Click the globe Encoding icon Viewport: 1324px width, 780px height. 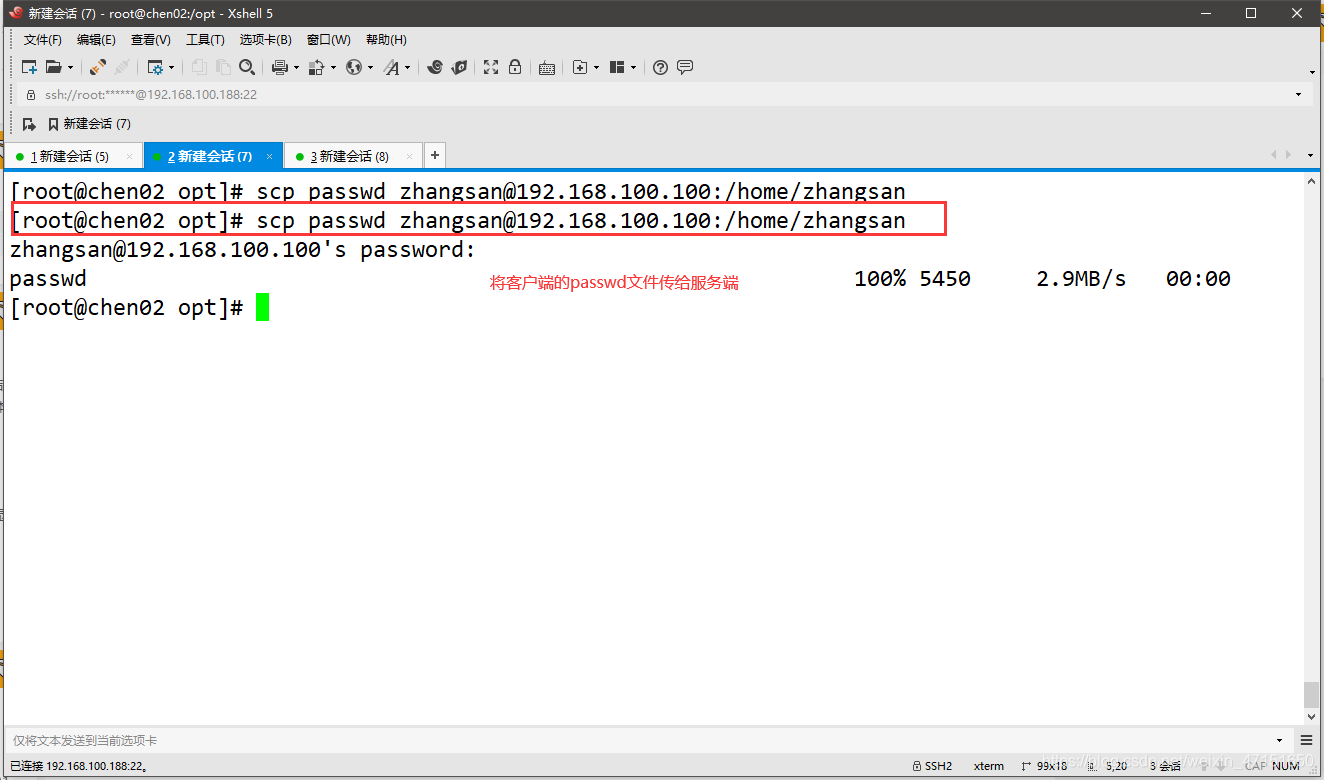(x=354, y=67)
